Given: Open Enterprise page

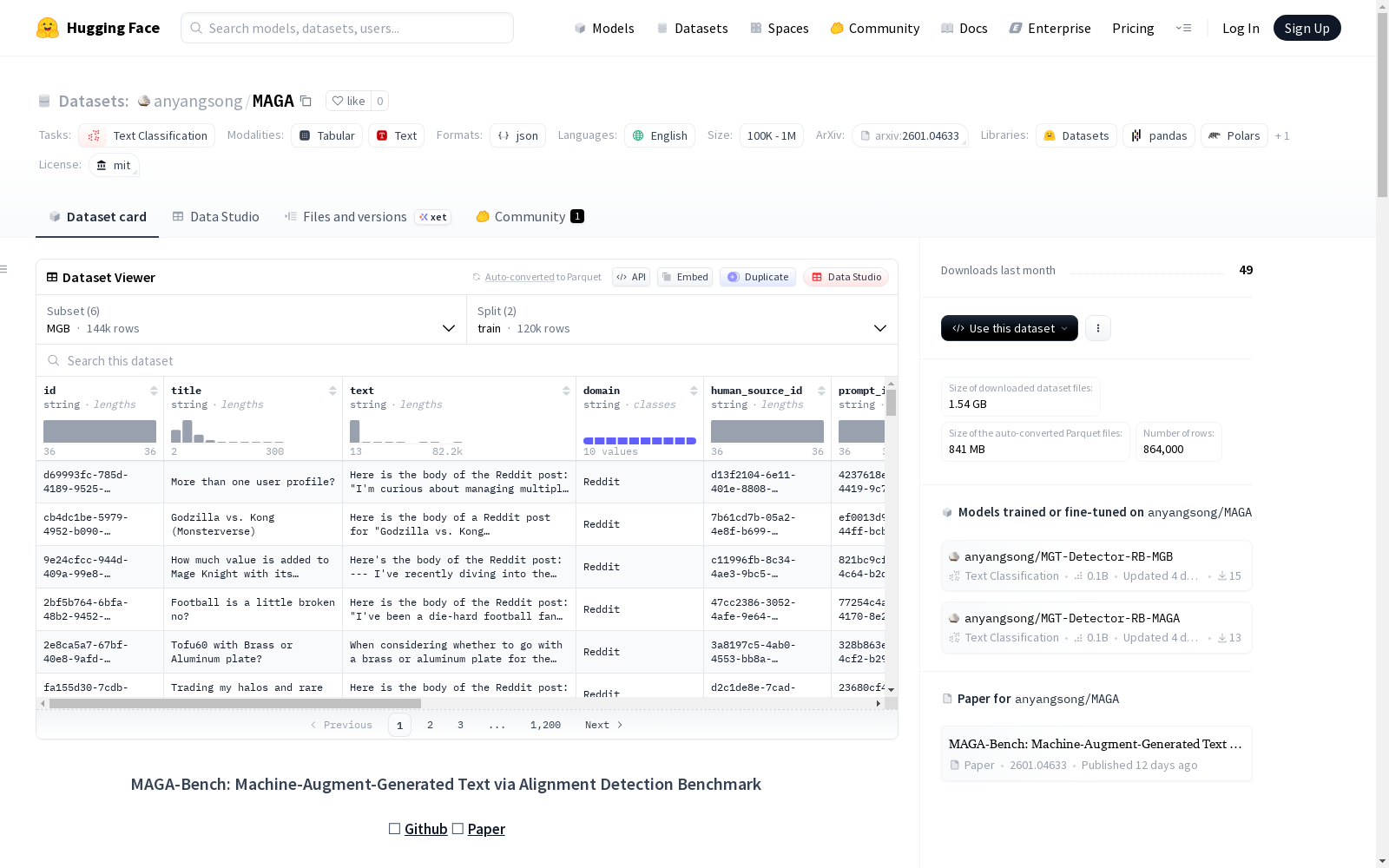Looking at the screenshot, I should (x=1050, y=28).
